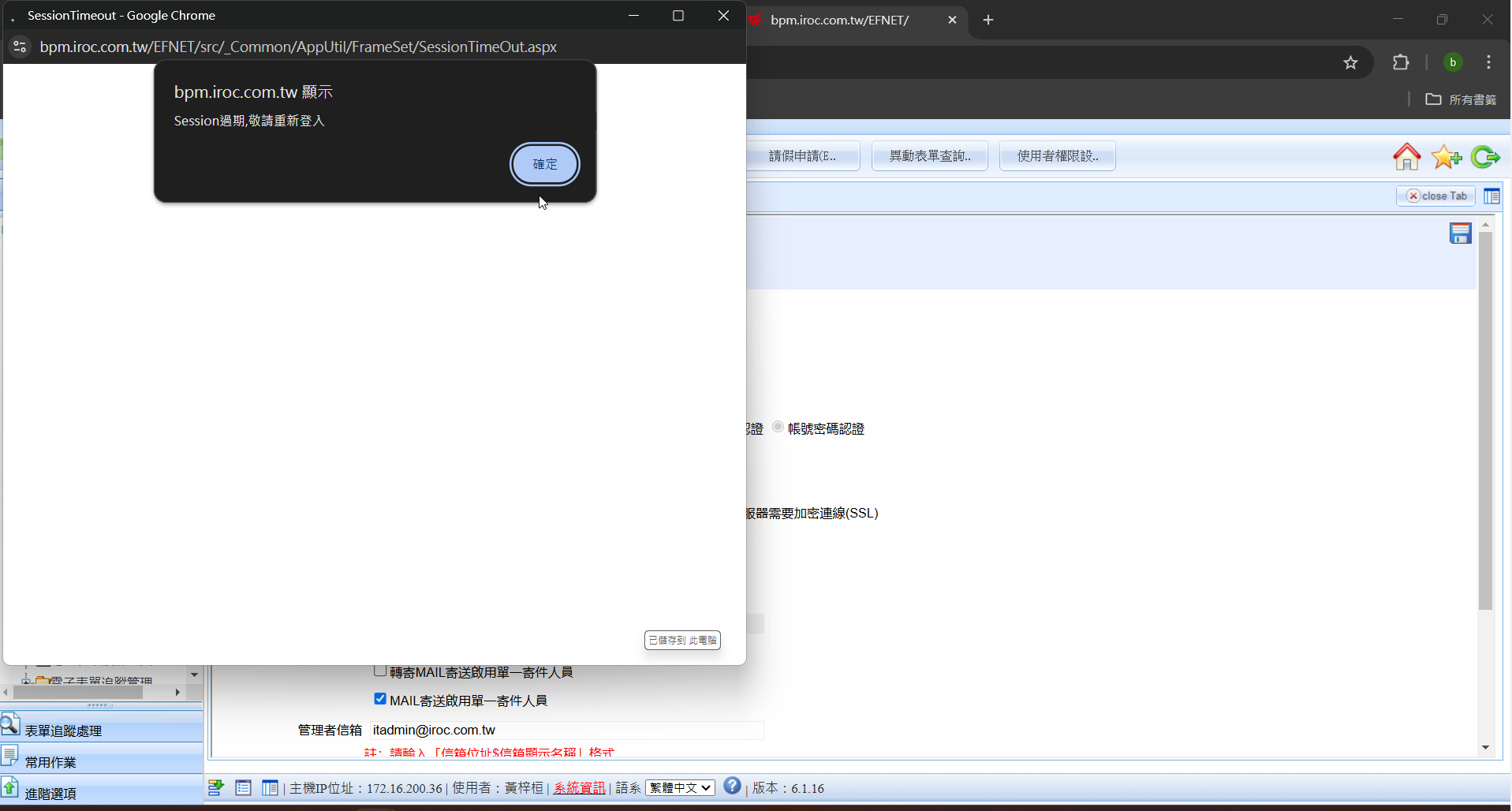Select the 帳號密碼認證 radio button
Screen dimensions: 1512x811
click(778, 428)
